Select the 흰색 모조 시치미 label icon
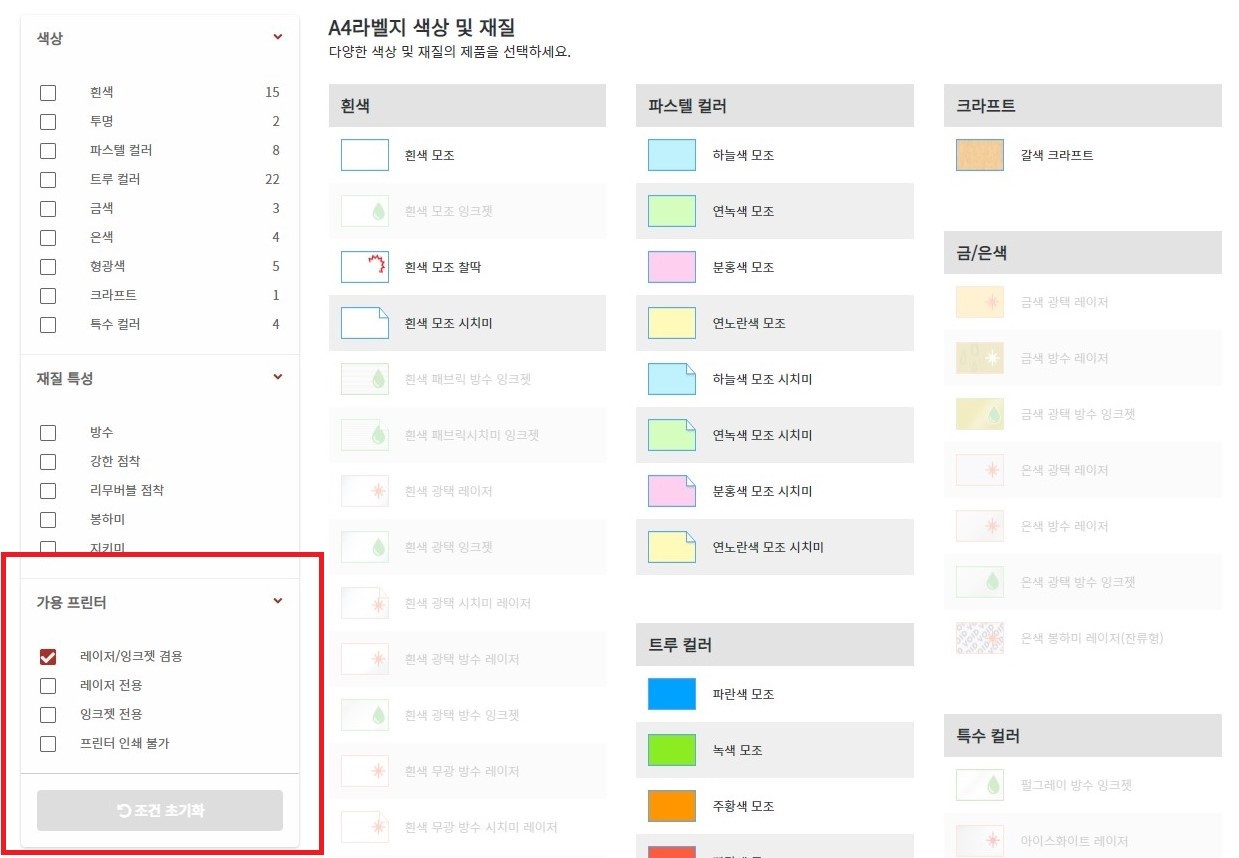Viewport: 1239px width, 858px height. [x=365, y=323]
